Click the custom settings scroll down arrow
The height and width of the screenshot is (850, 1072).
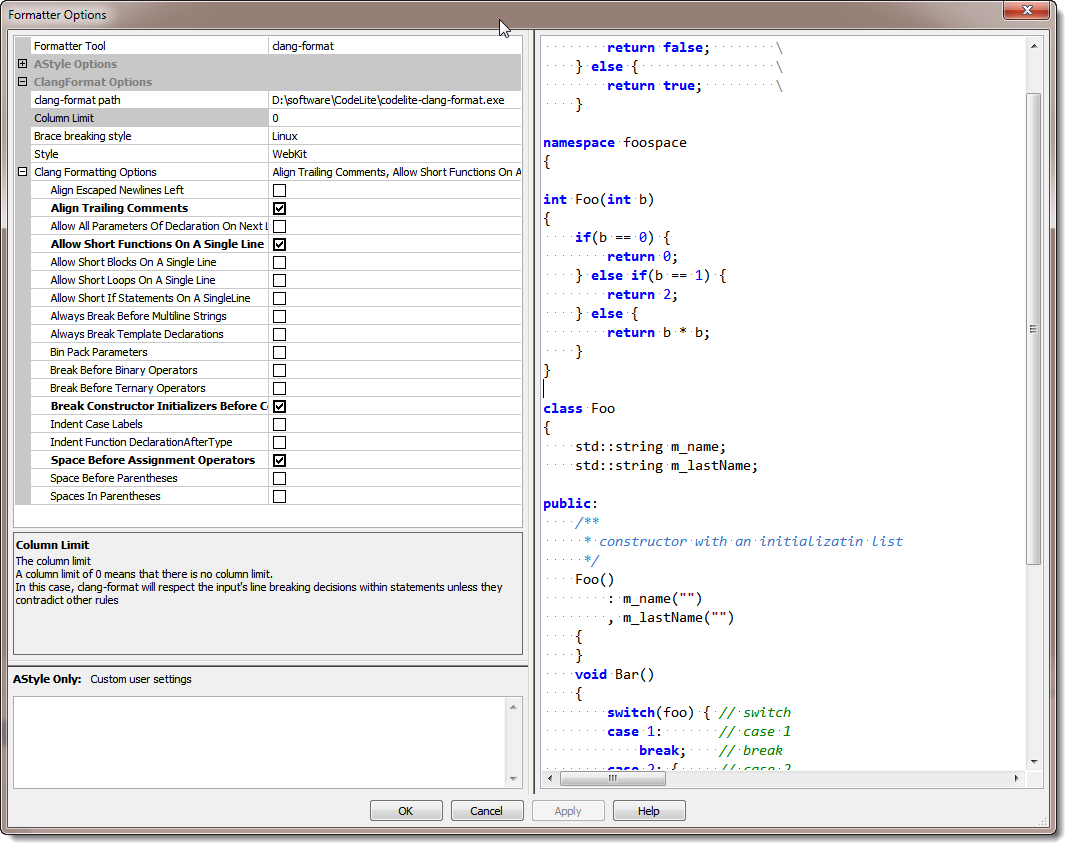(513, 779)
